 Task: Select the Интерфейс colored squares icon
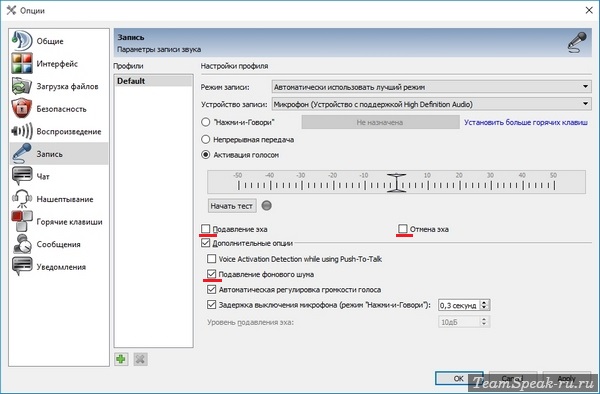coord(22,63)
